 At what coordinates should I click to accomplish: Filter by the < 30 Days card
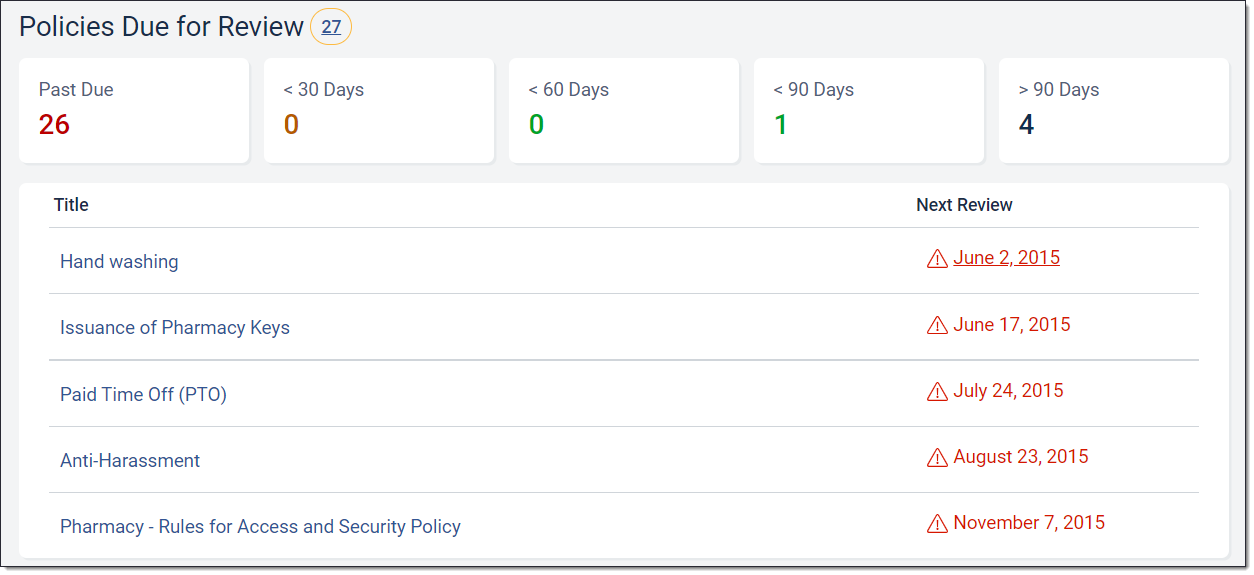point(378,110)
